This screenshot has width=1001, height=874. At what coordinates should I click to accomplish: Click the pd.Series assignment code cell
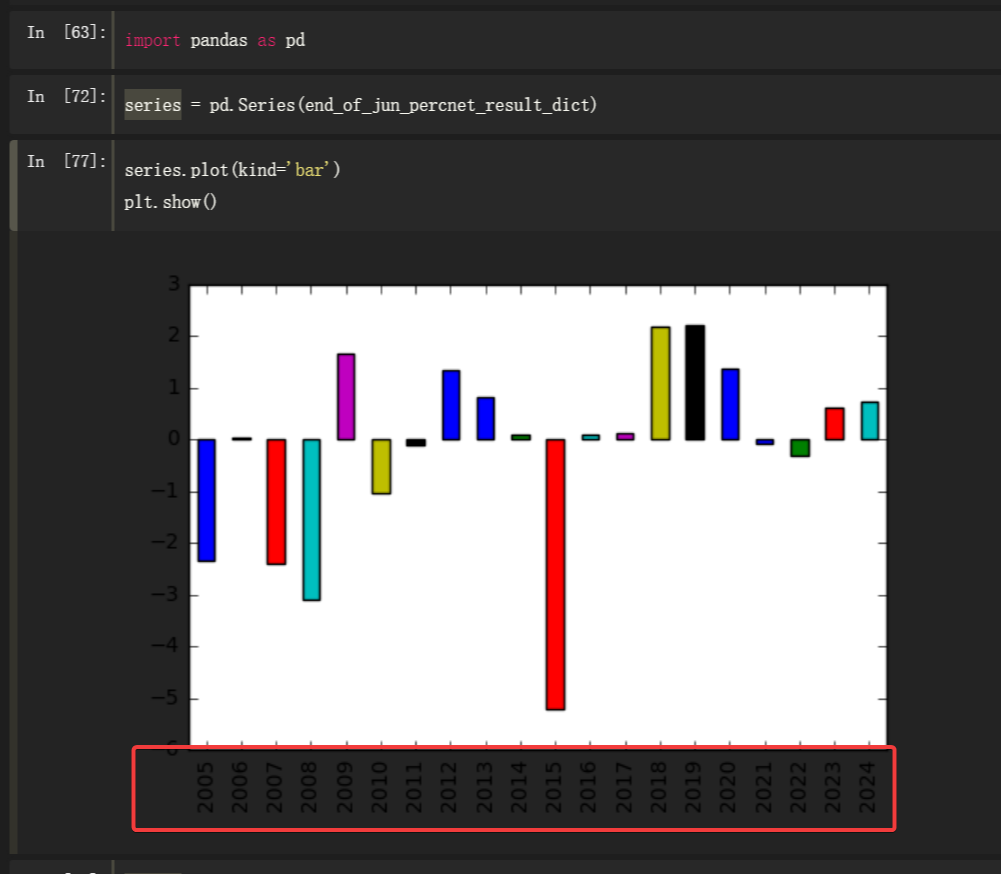click(x=557, y=105)
